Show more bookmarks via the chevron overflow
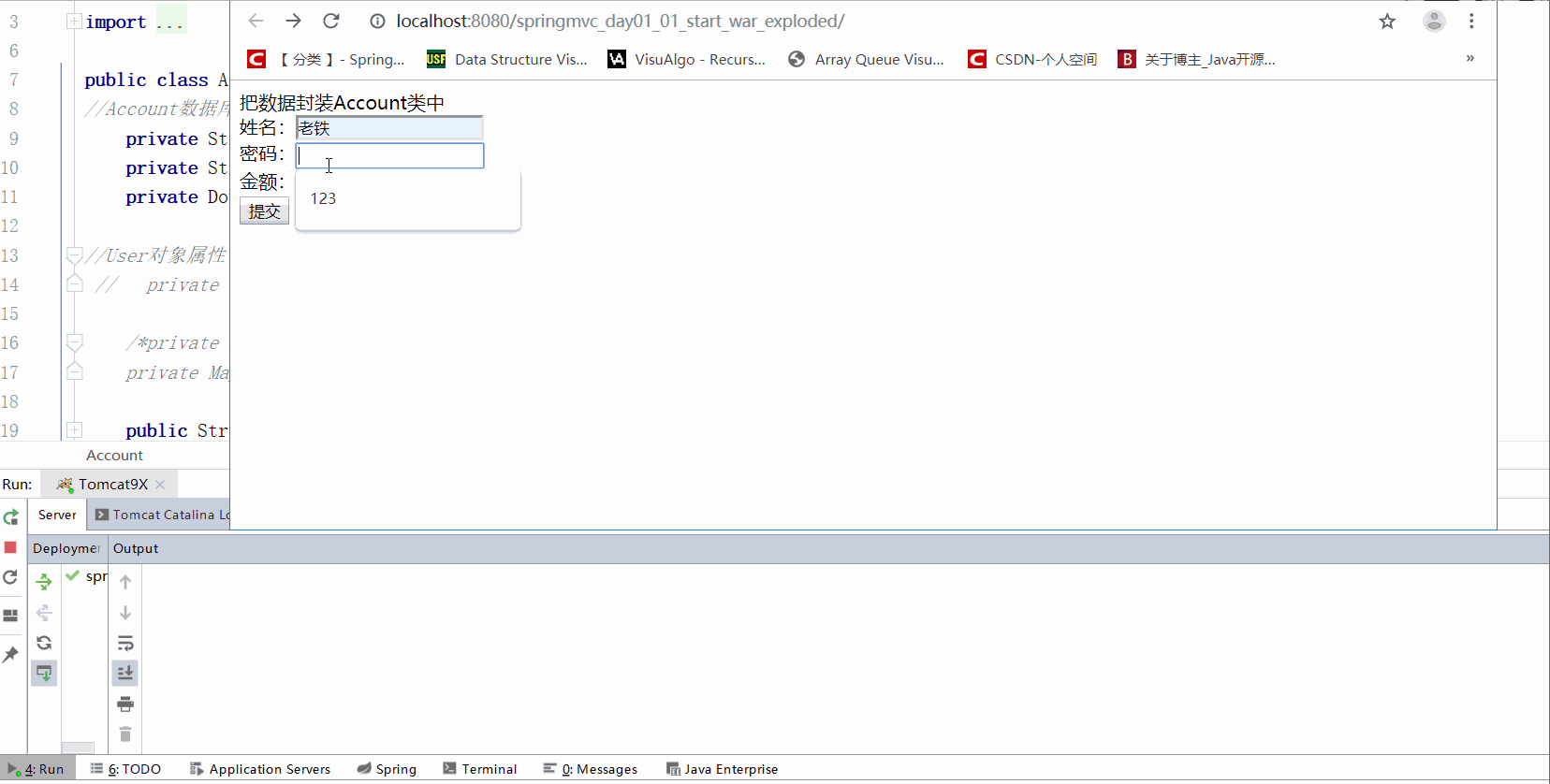This screenshot has height=784, width=1550. 1470,58
